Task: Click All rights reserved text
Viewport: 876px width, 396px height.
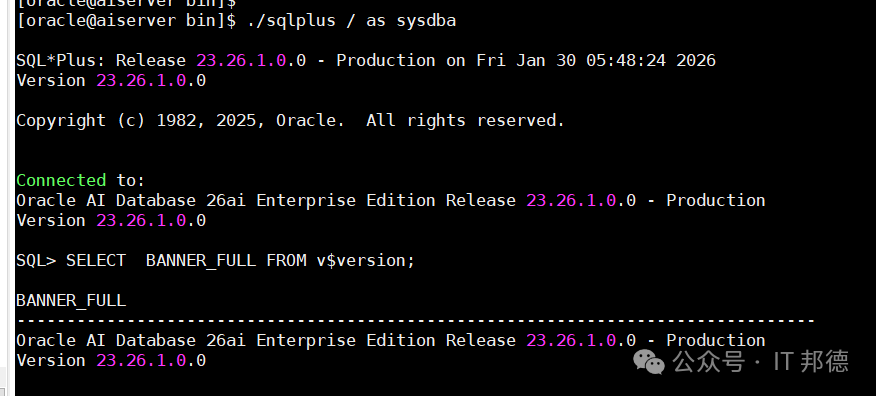Action: (465, 121)
